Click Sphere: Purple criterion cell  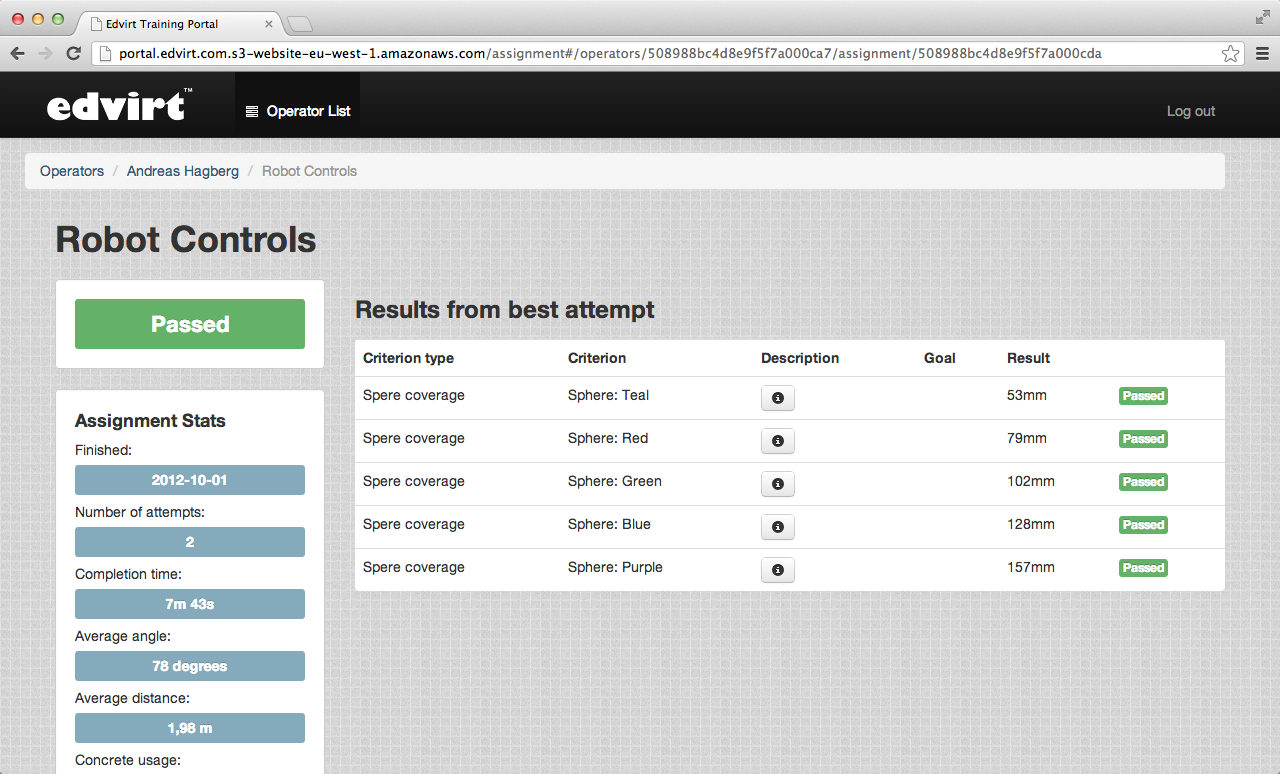615,567
